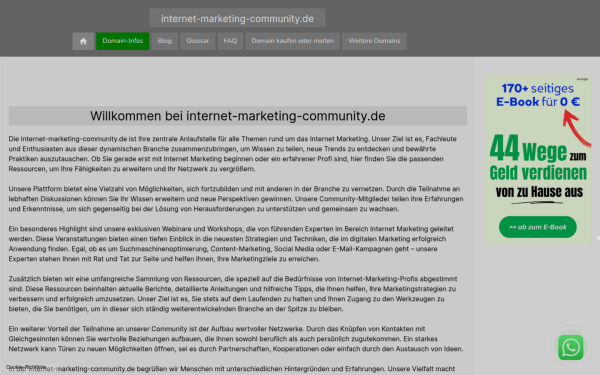Click the home icon in navigation

(x=83, y=41)
